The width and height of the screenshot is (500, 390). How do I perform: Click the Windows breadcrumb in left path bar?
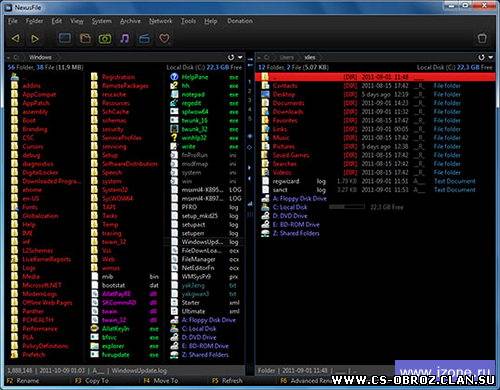pos(40,57)
